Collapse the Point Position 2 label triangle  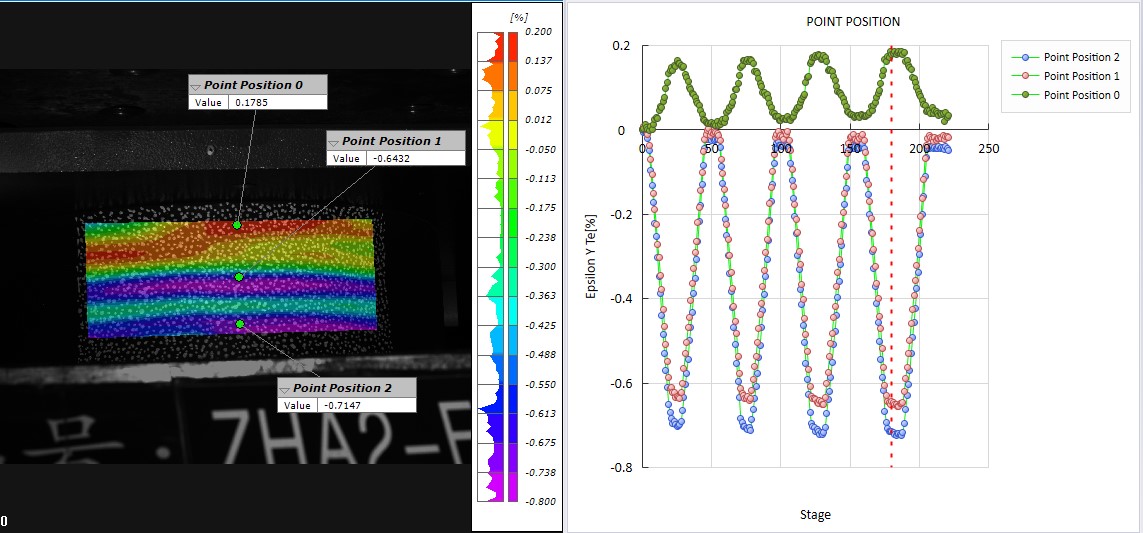(286, 389)
